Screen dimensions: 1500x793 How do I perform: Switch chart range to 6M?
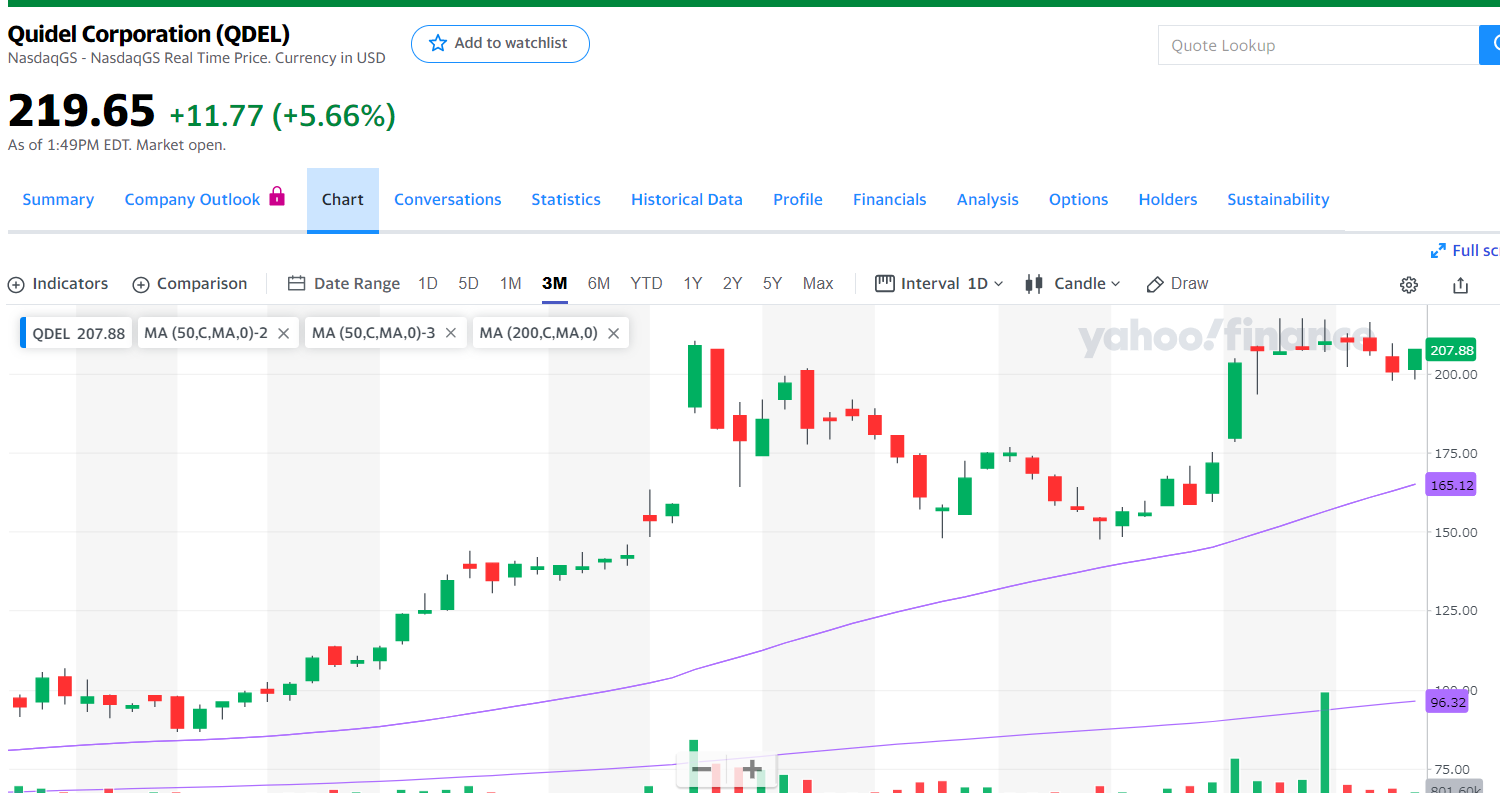click(x=599, y=284)
